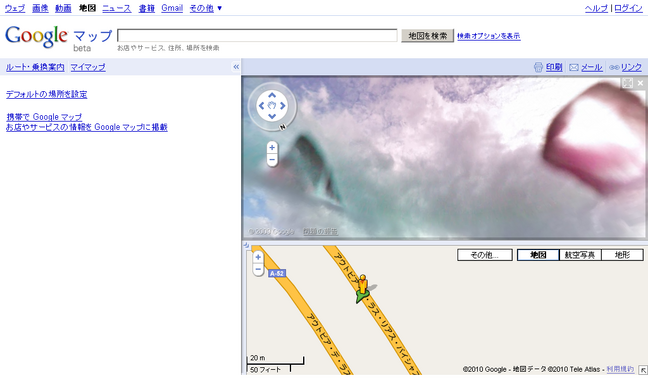Click the map overview expand arrow in corner
The image size is (648, 385).
[643, 370]
